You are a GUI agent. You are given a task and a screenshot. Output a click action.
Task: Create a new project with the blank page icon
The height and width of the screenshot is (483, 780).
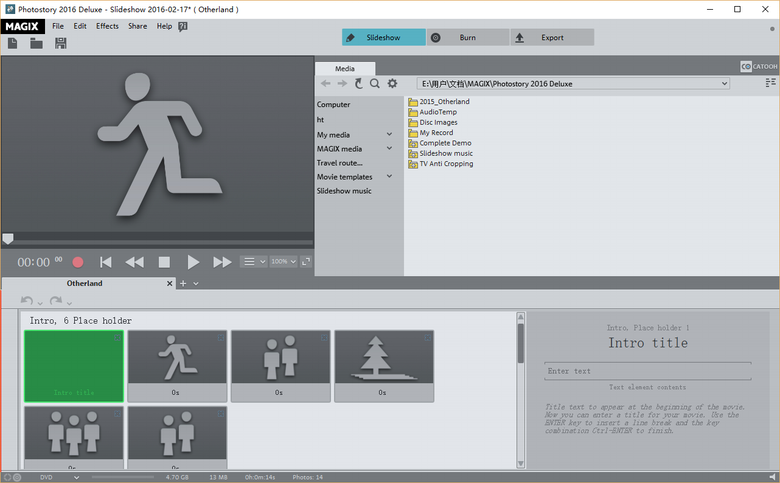(x=12, y=43)
